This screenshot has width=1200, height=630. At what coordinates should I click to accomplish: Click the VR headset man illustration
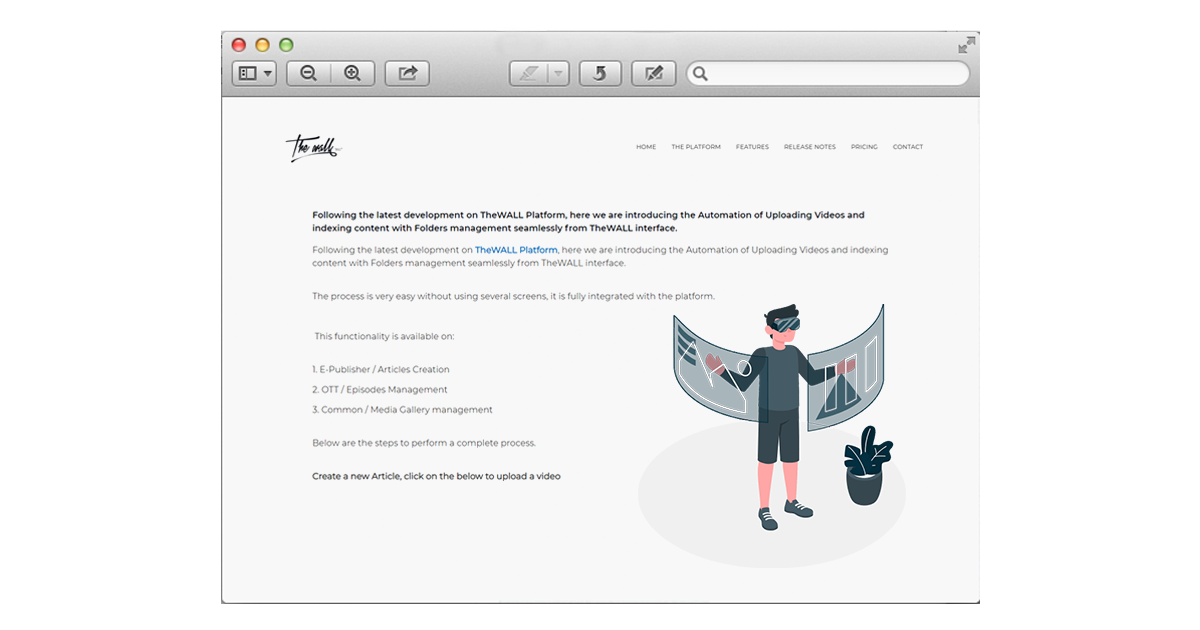coord(778,417)
